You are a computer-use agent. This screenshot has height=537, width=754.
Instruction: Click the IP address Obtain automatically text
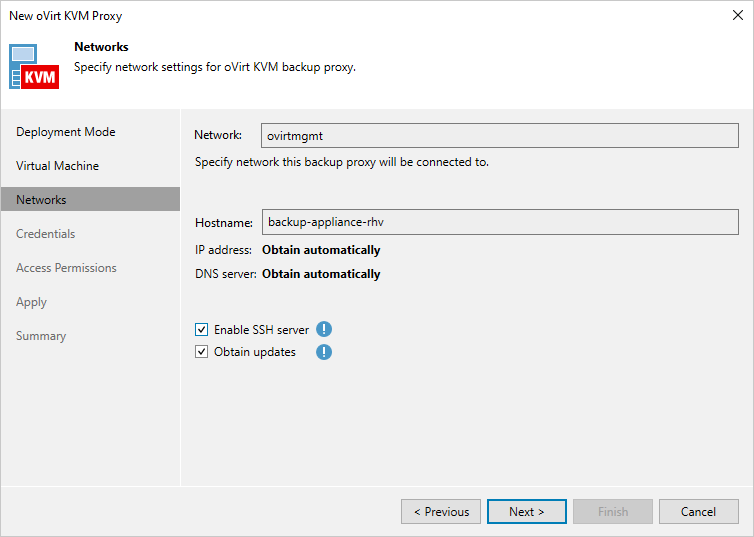pyautogui.click(x=321, y=250)
